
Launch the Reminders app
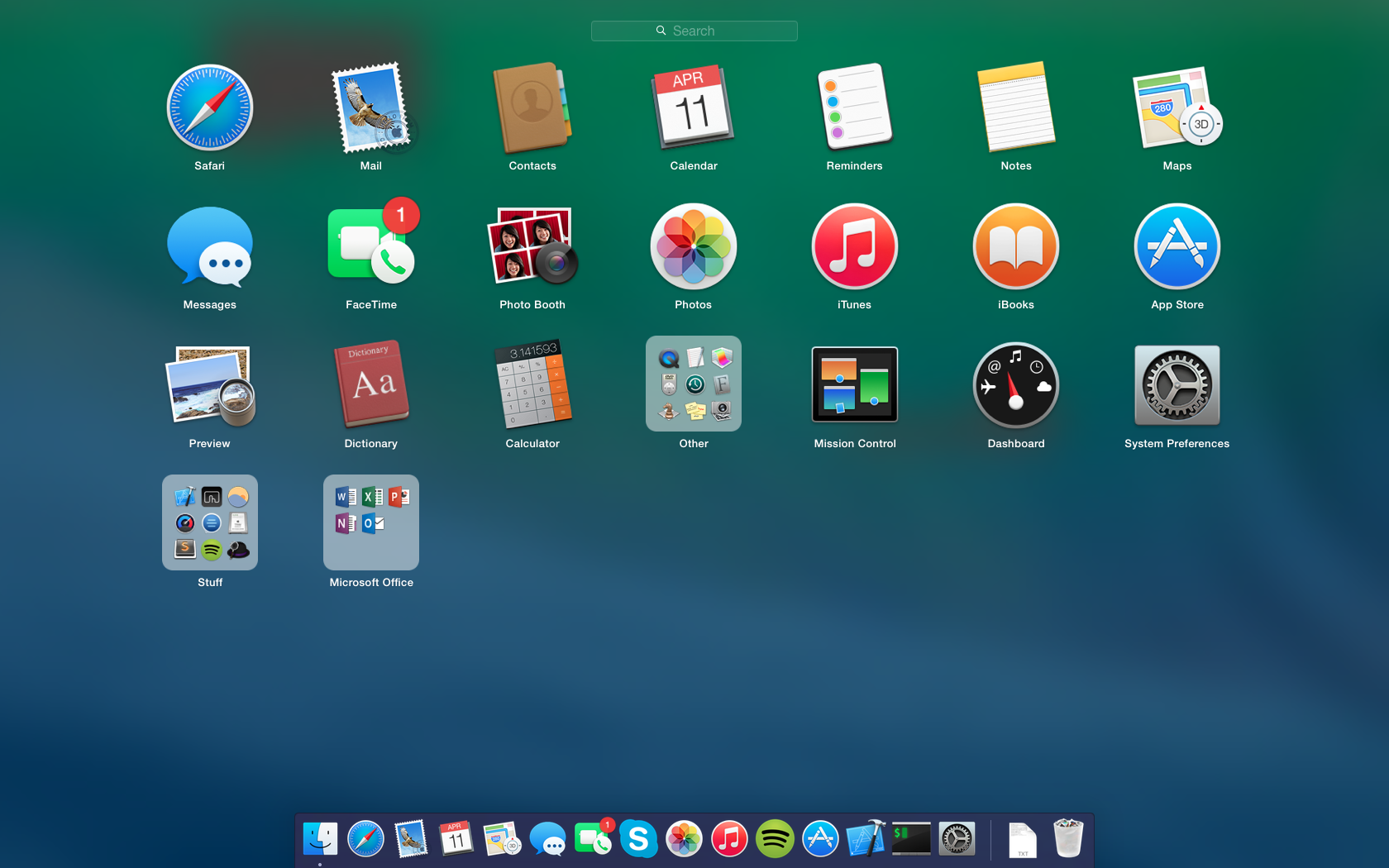[855, 107]
